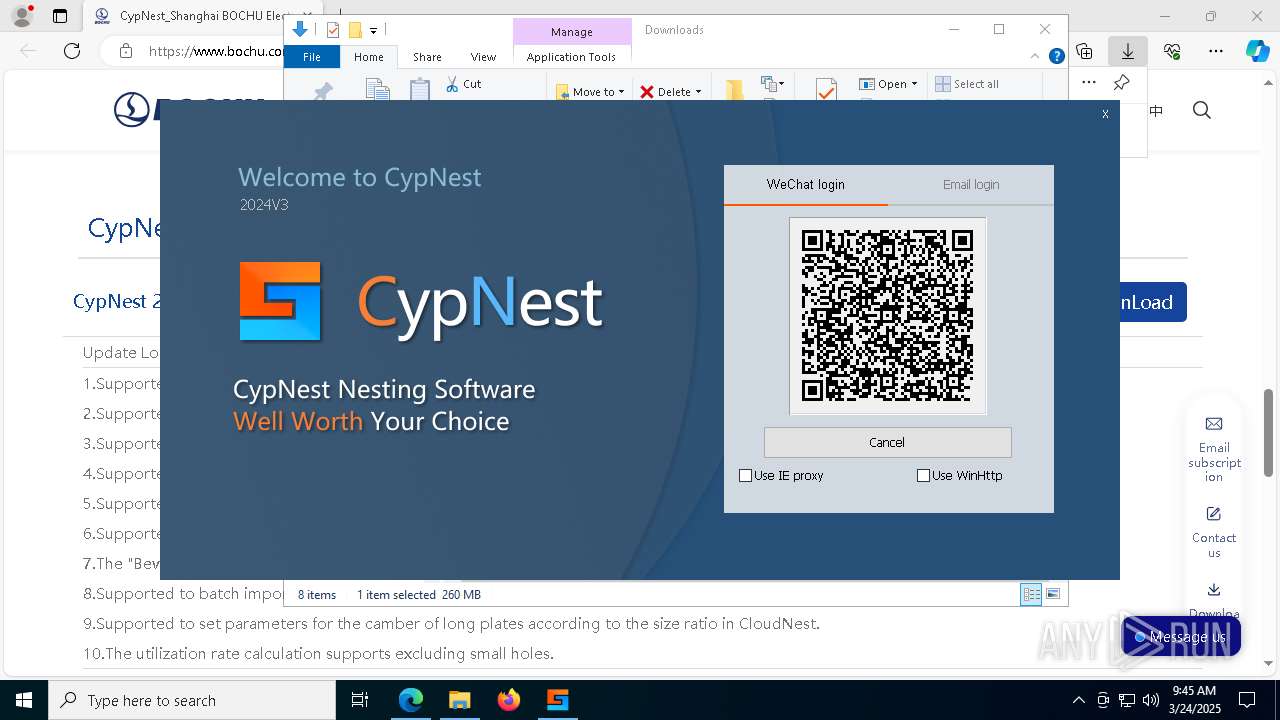Close the CypNest welcome splash with x
The image size is (1280, 720).
pyautogui.click(x=1105, y=114)
